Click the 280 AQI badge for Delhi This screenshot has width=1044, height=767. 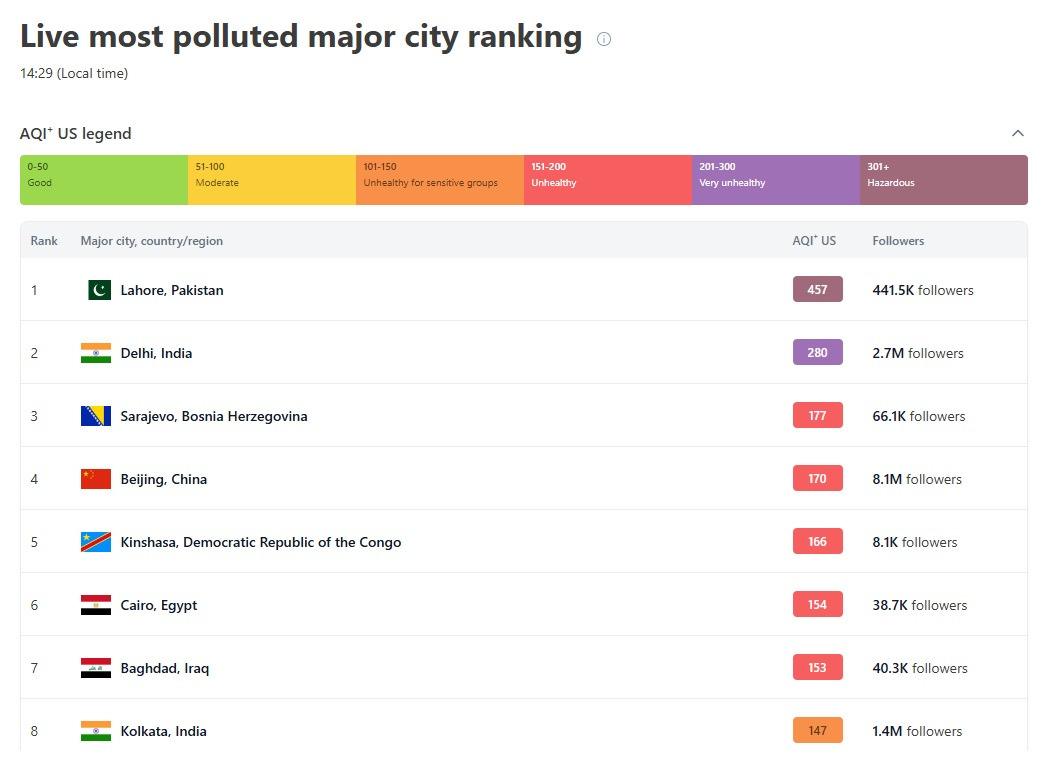tap(818, 353)
